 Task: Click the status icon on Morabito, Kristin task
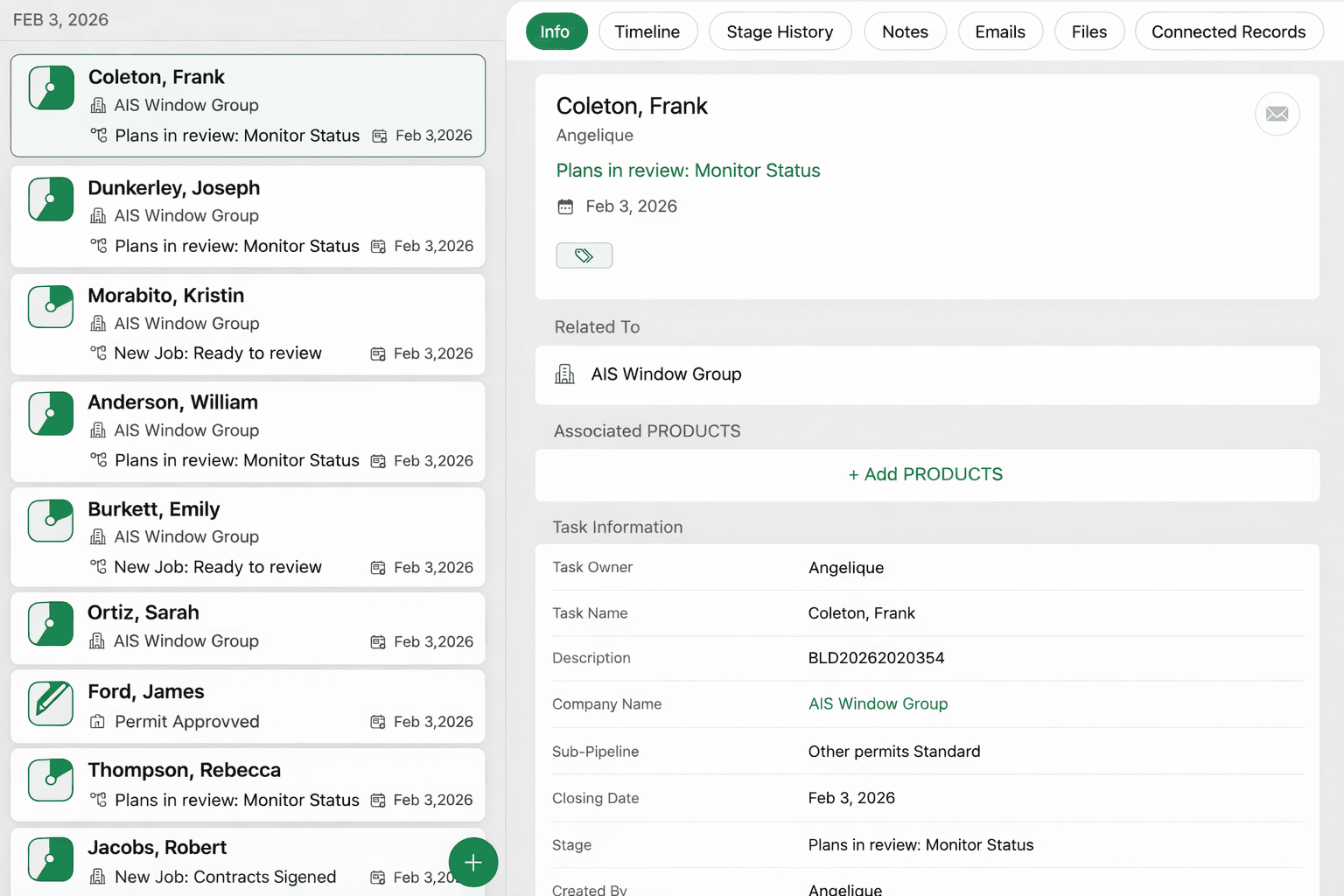point(51,307)
